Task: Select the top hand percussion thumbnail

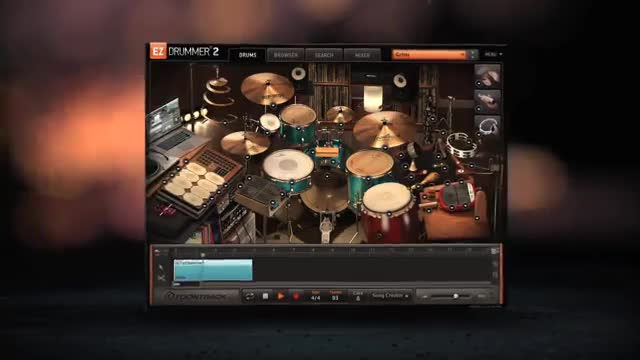Action: 487,75
